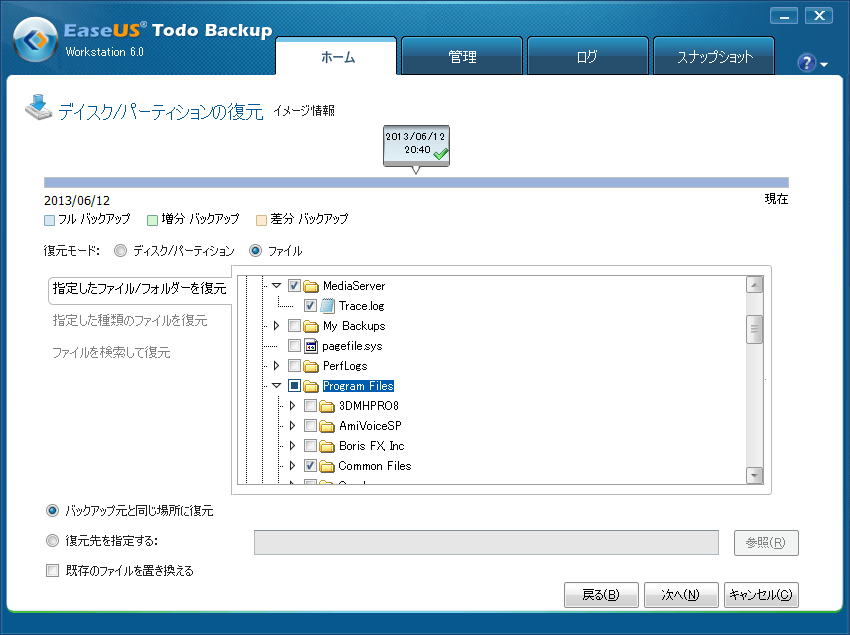Click the Program Files folder icon
The height and width of the screenshot is (635, 850).
(x=311, y=386)
